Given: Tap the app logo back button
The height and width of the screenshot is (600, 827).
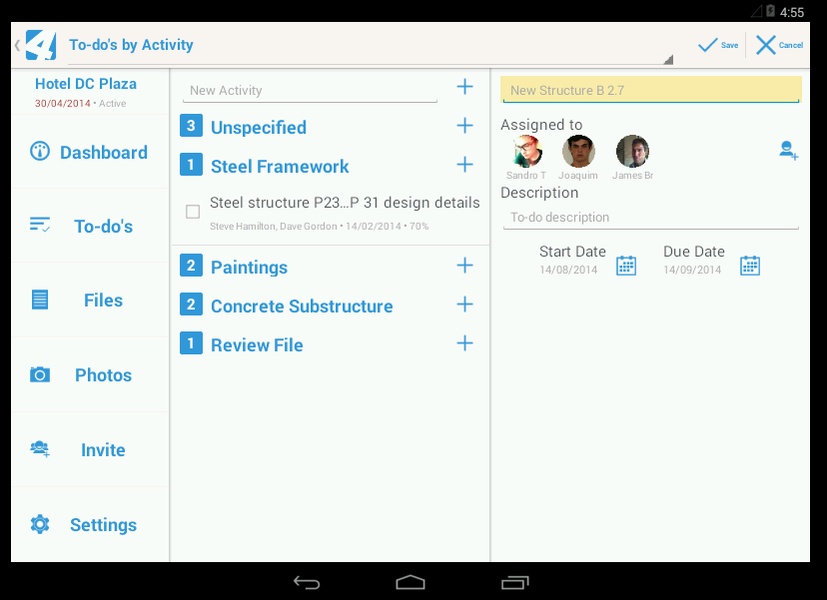Looking at the screenshot, I should coord(36,45).
